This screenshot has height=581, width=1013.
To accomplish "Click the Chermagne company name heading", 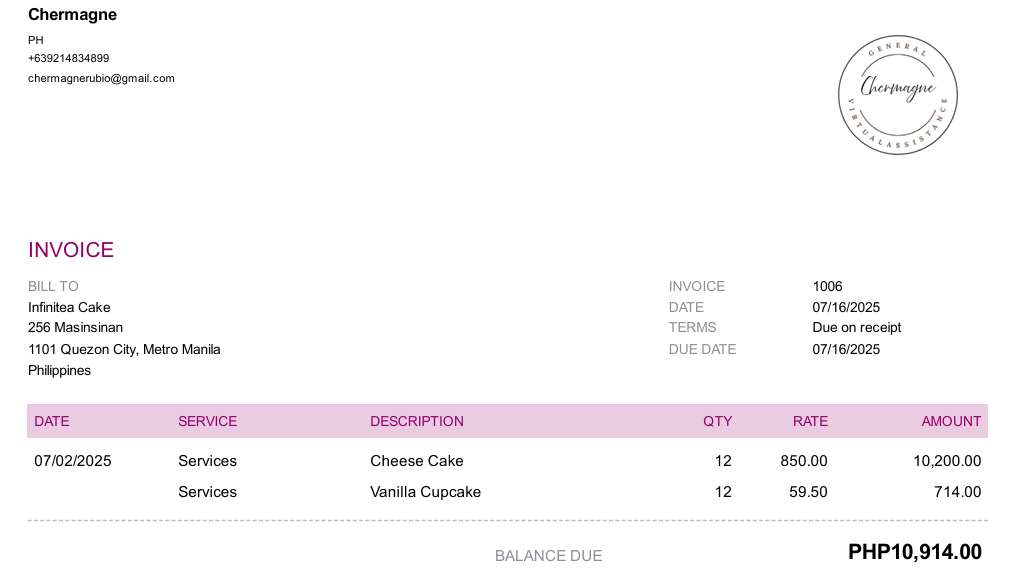I will [72, 15].
